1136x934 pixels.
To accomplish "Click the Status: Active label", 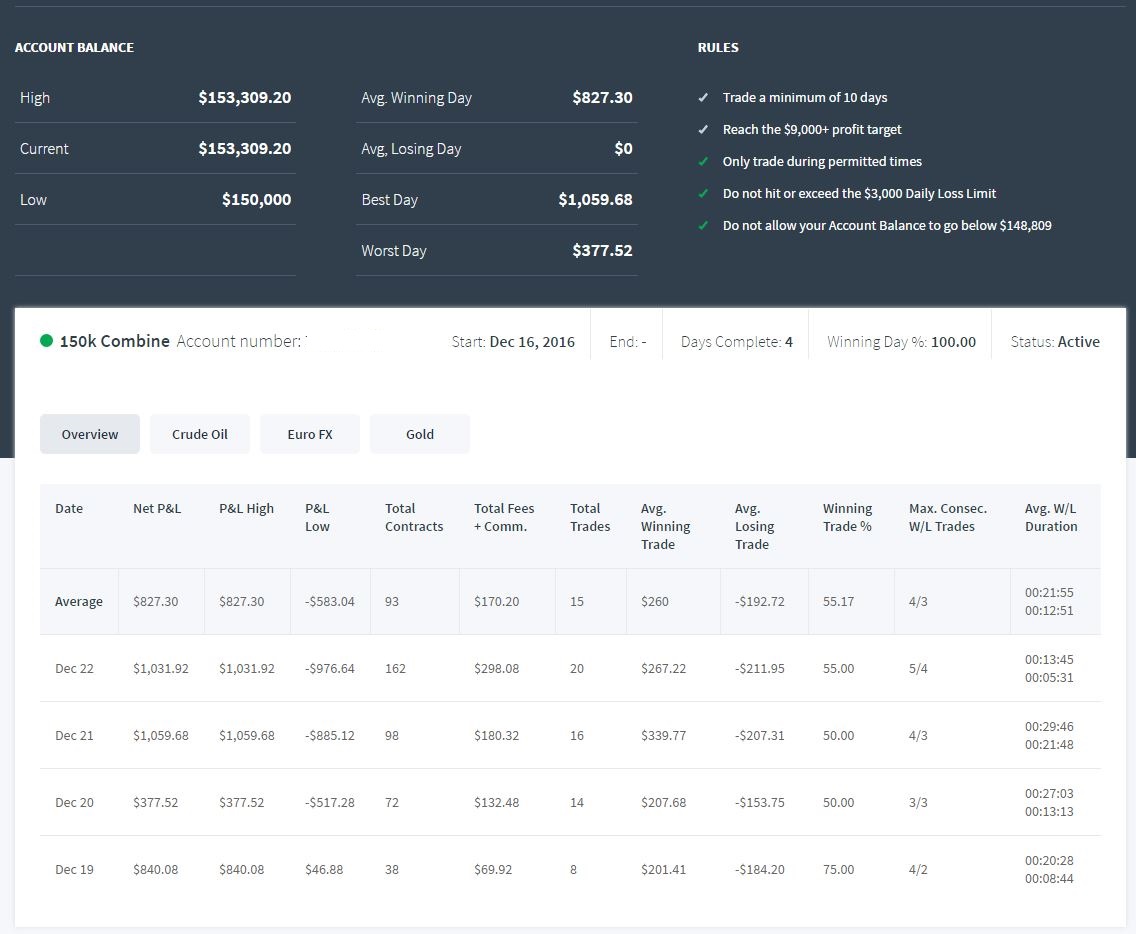I will 1055,341.
